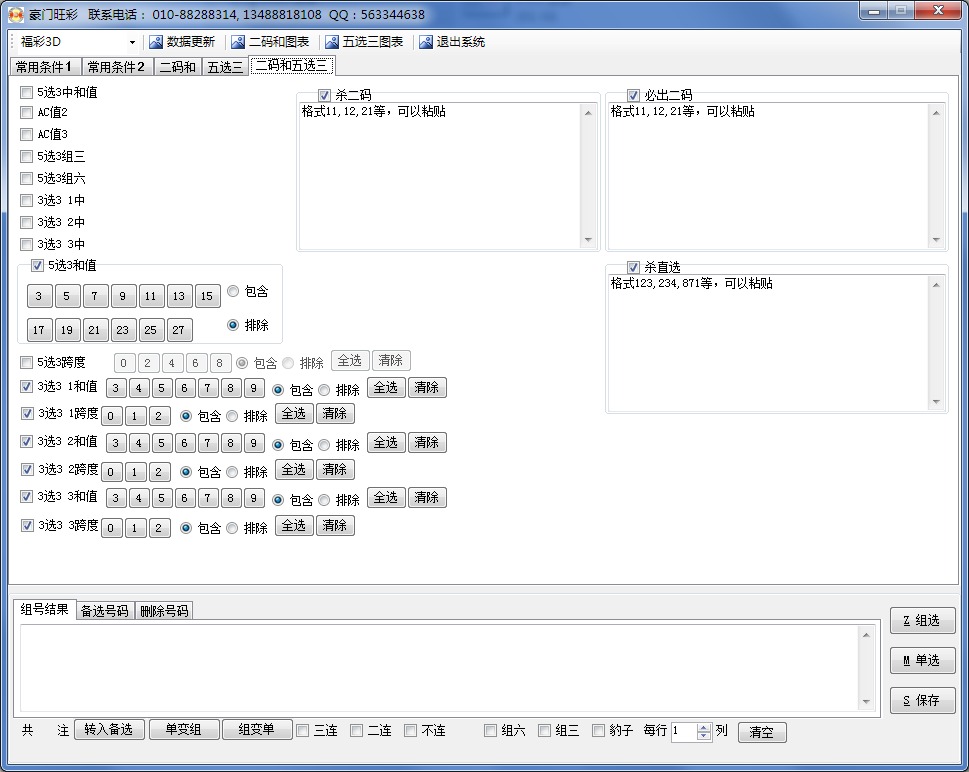Switch to the 常用条件1 tab

point(44,67)
